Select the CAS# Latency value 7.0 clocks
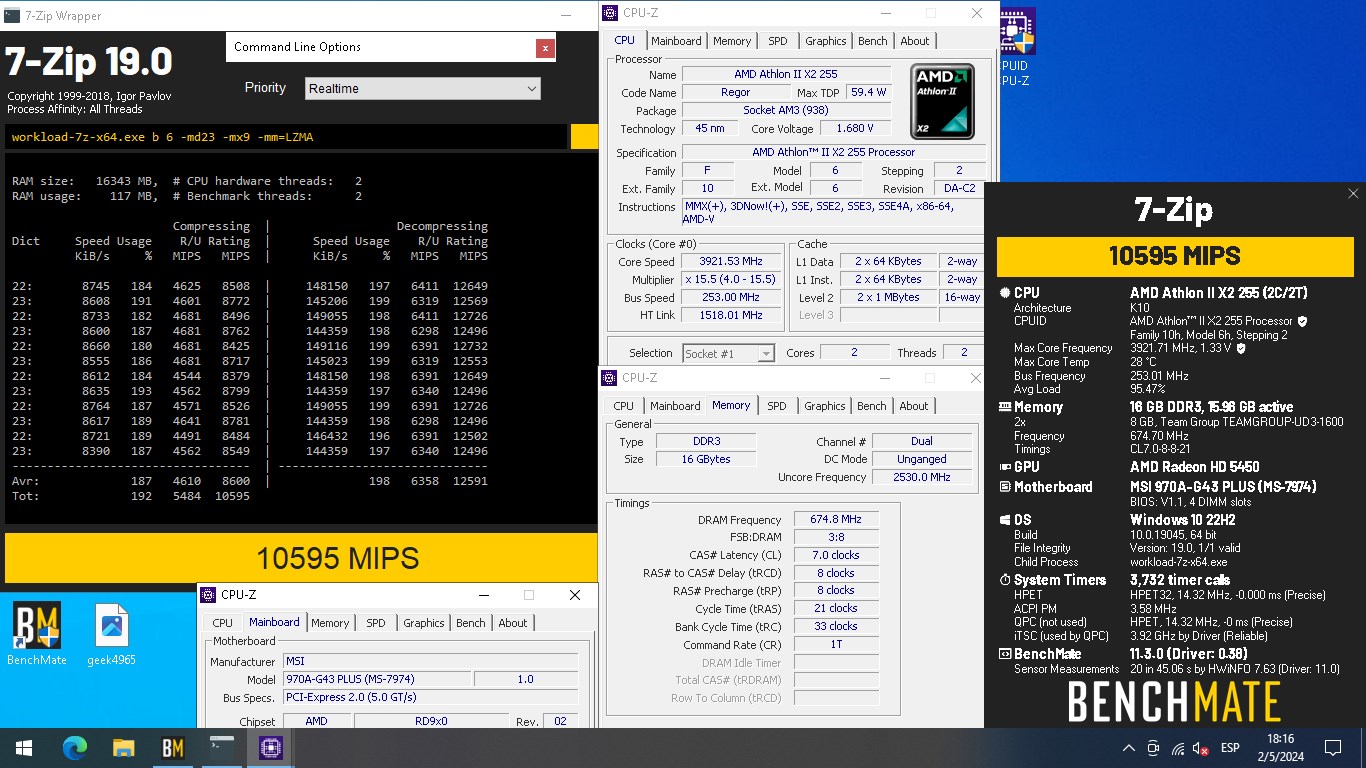 click(836, 555)
